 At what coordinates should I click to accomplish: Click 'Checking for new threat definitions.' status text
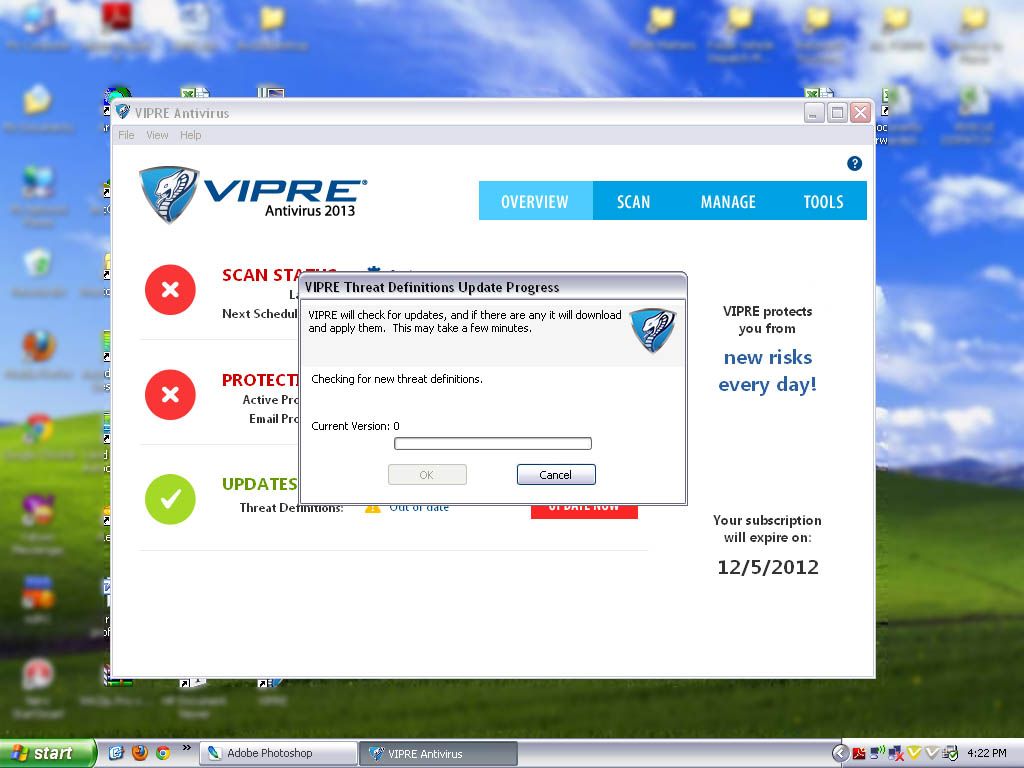397,379
